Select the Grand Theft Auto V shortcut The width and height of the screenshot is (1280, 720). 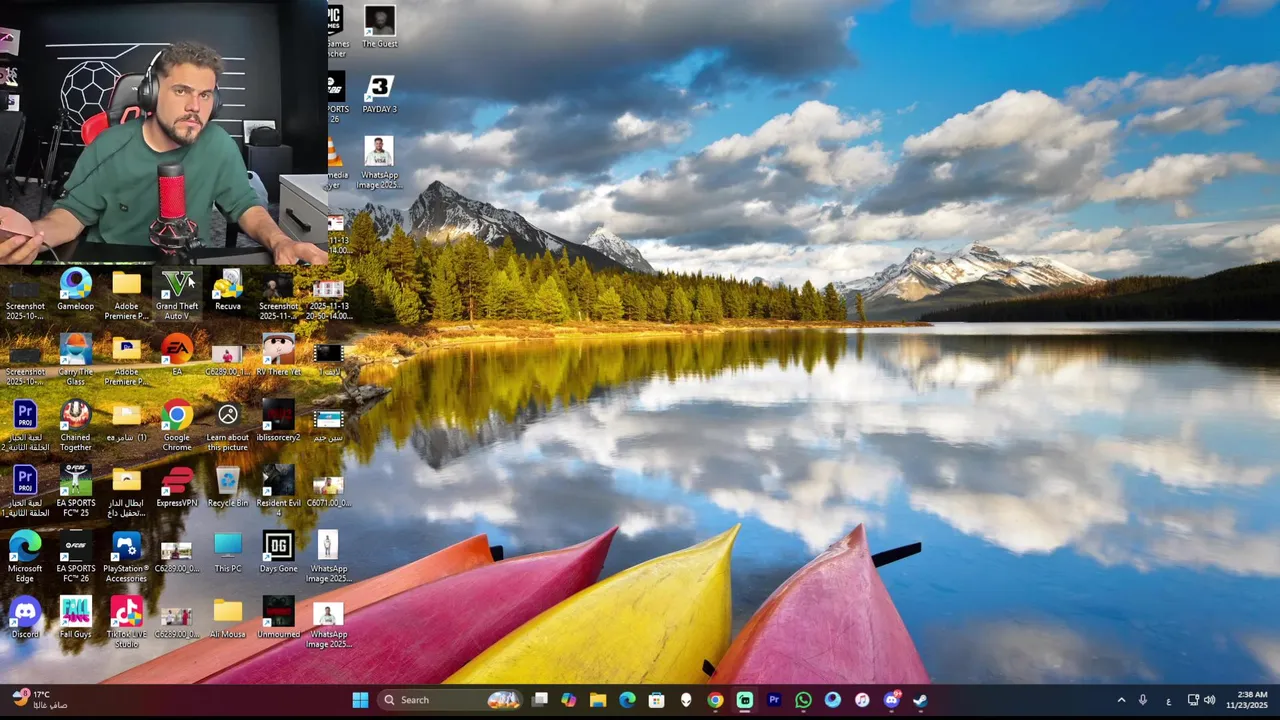coord(177,294)
